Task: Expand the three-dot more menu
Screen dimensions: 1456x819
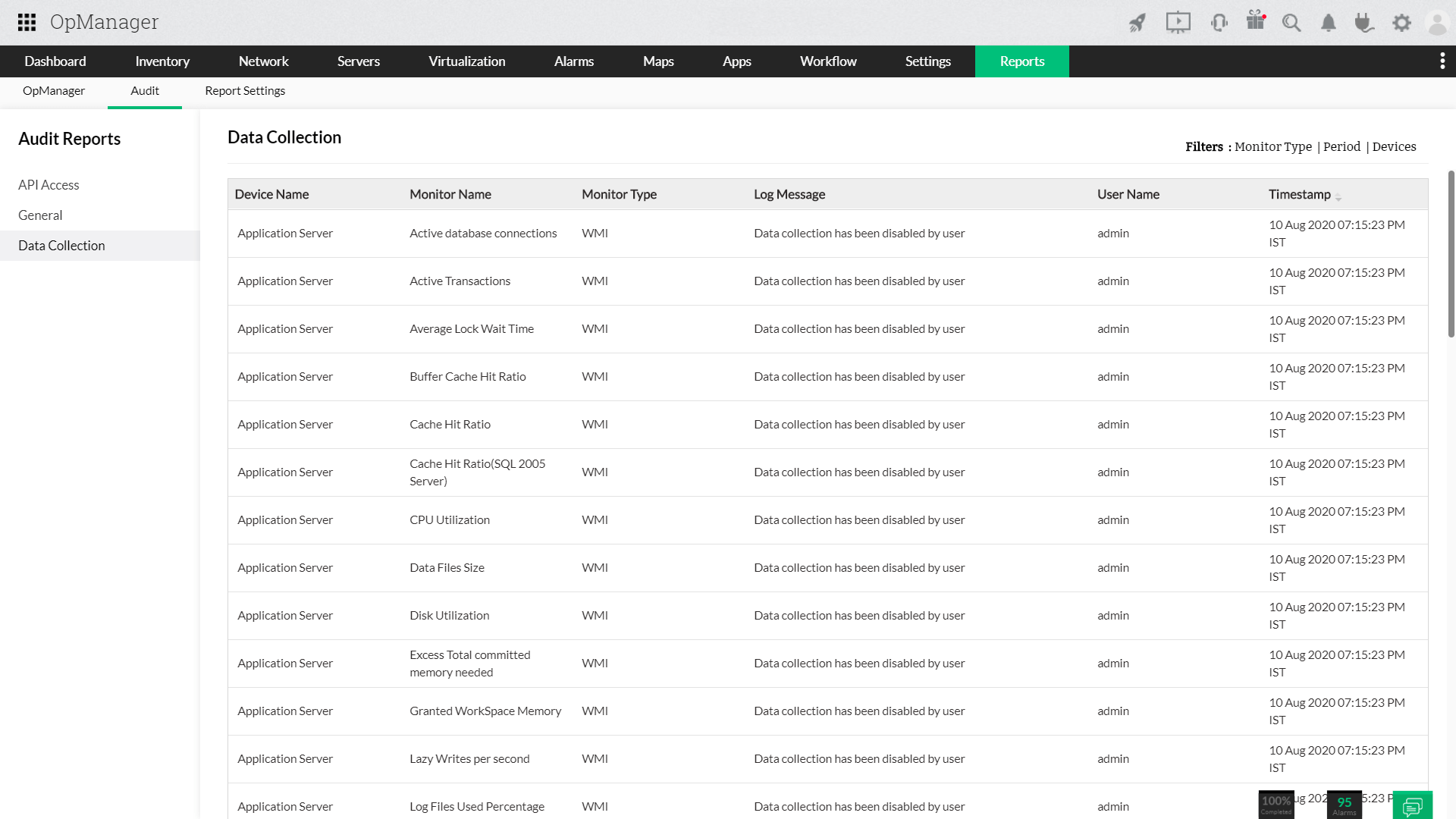Action: tap(1442, 61)
